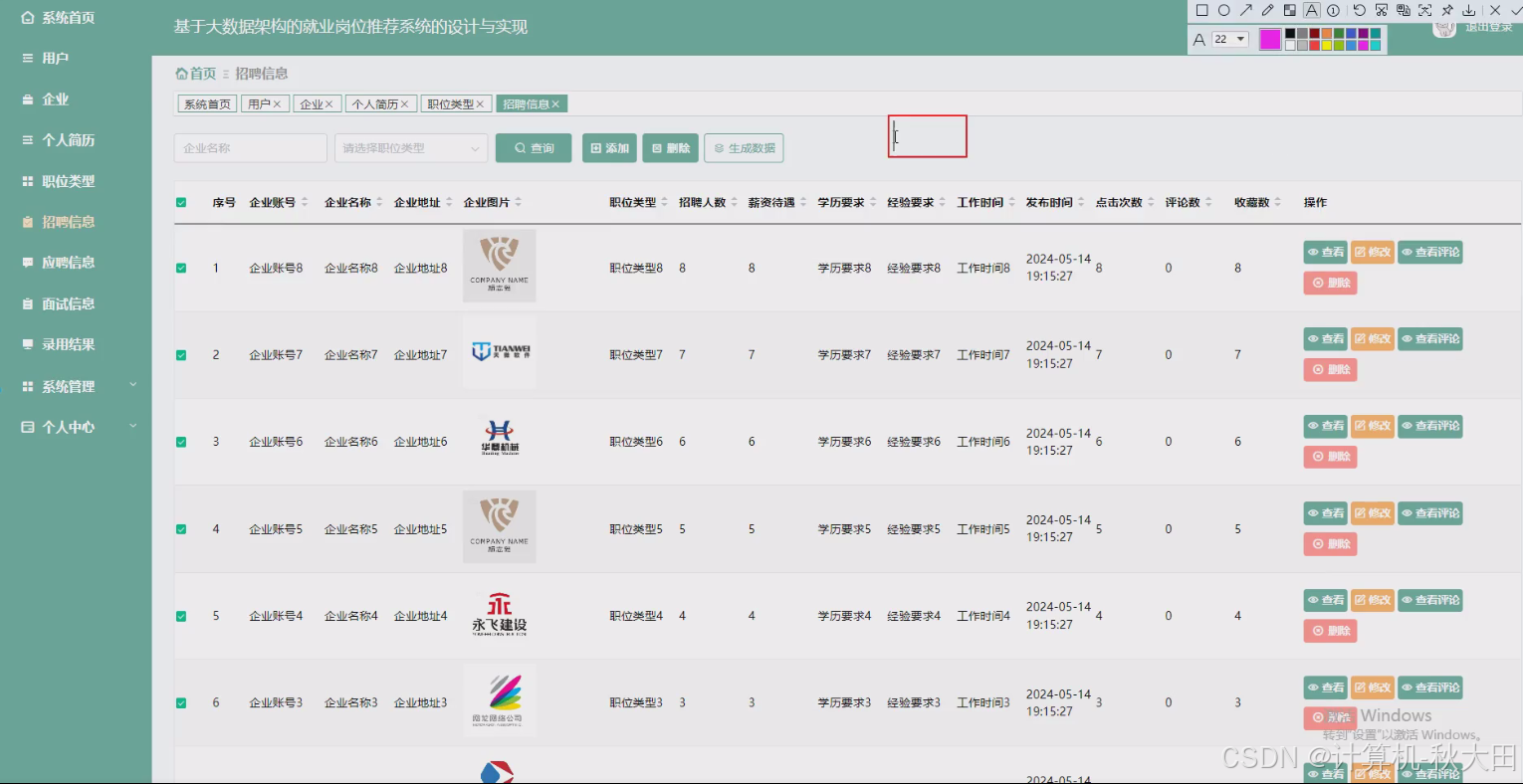1523x784 pixels.
Task: Close the 用户 tab tag
Action: point(277,104)
